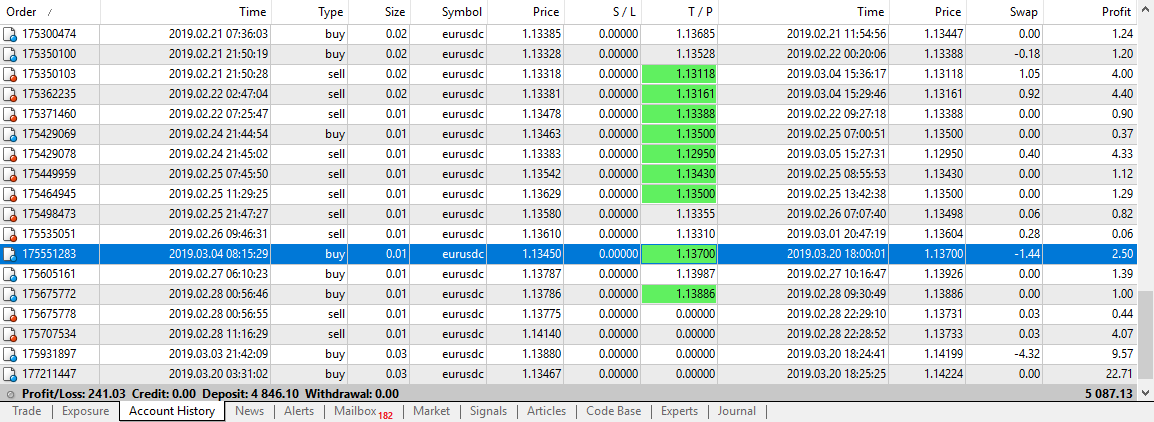
Task: Click open time 2019.02.21 07:36:03
Action: pyautogui.click(x=218, y=34)
